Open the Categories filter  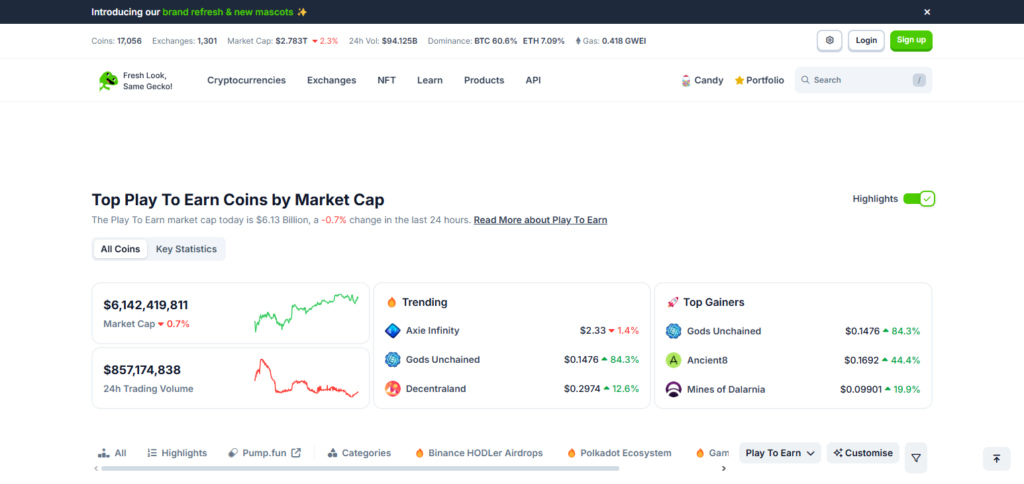tap(359, 453)
